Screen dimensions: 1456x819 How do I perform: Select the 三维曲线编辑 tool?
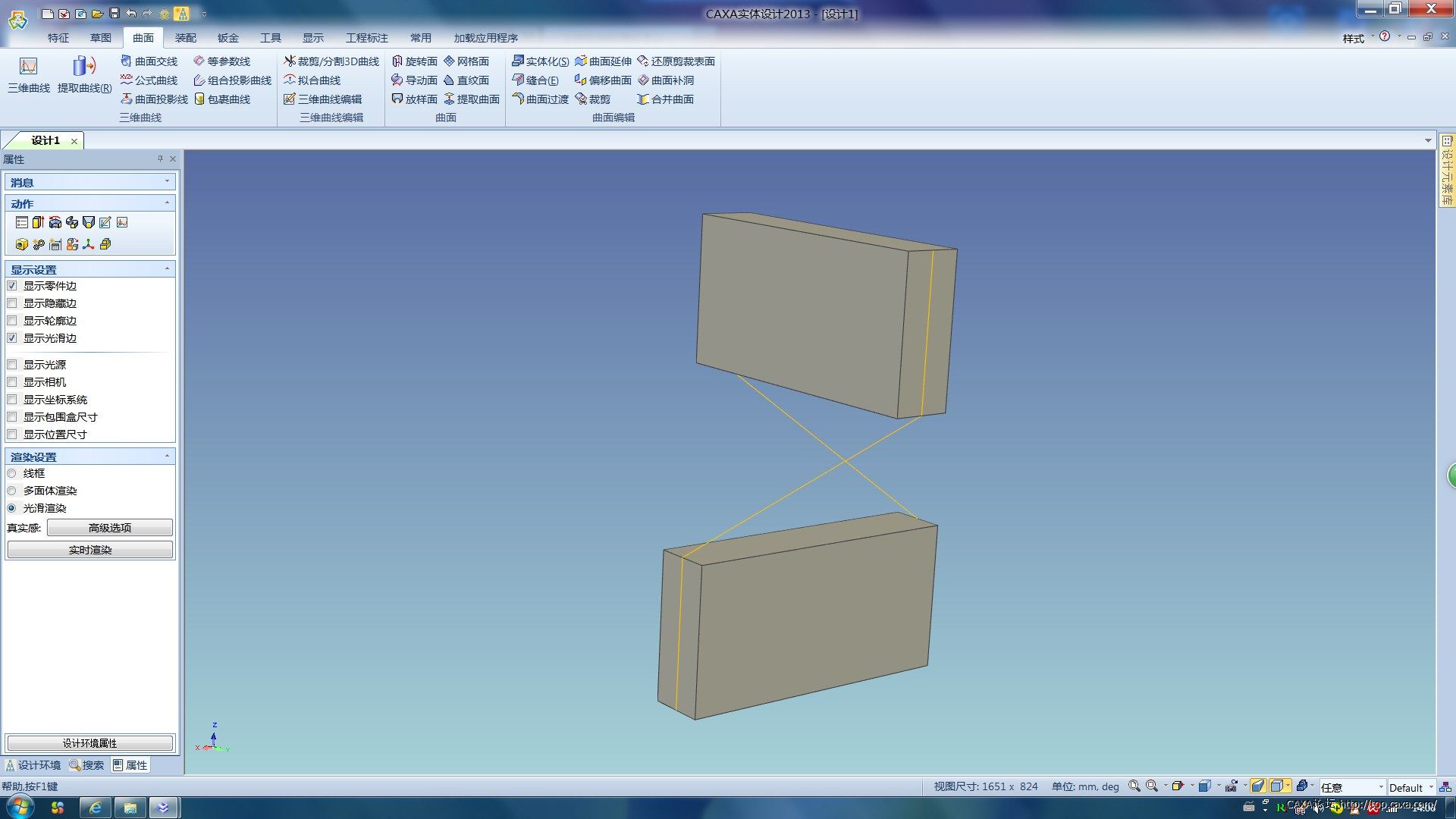tap(322, 99)
